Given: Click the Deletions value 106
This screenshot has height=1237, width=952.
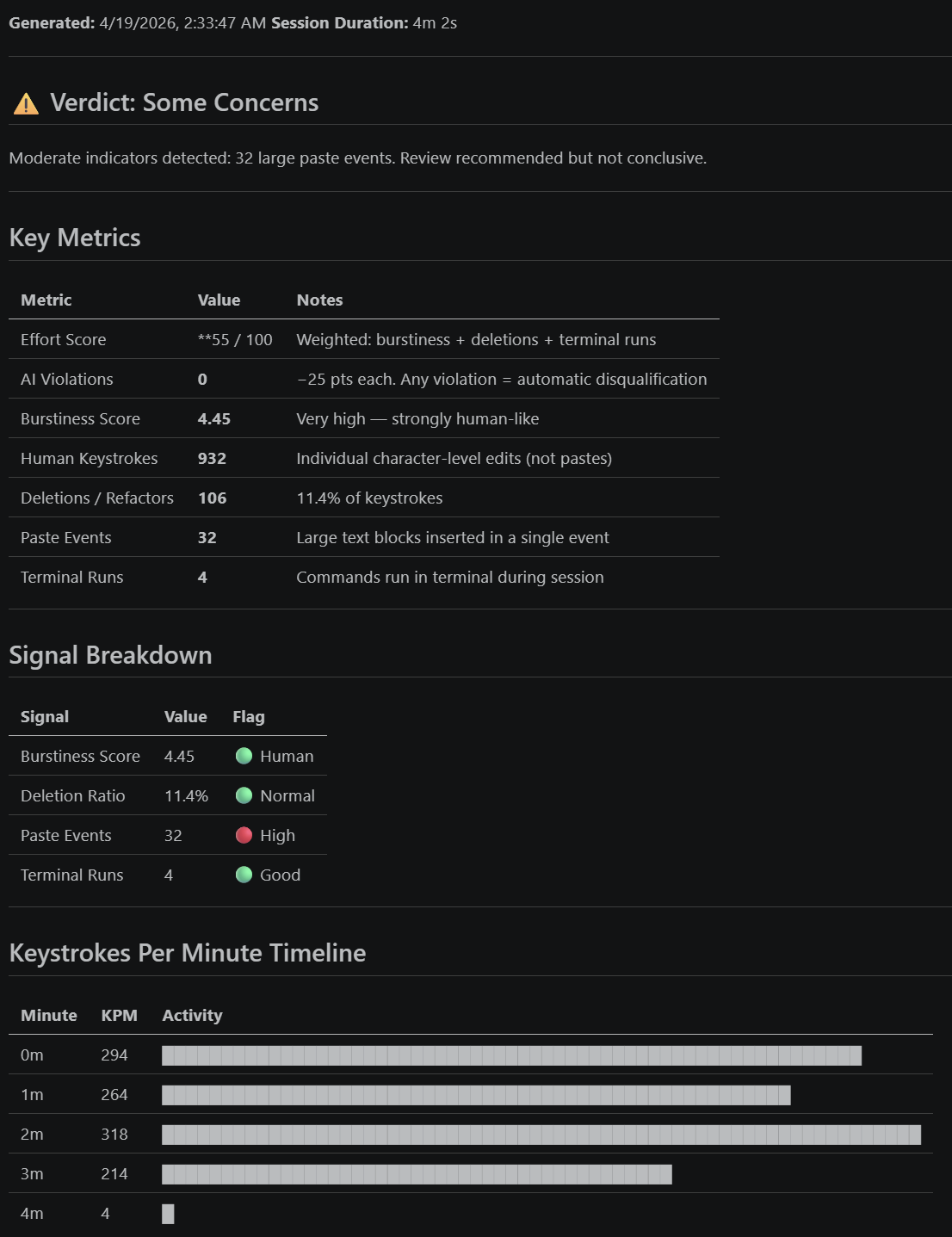Looking at the screenshot, I should (x=213, y=498).
